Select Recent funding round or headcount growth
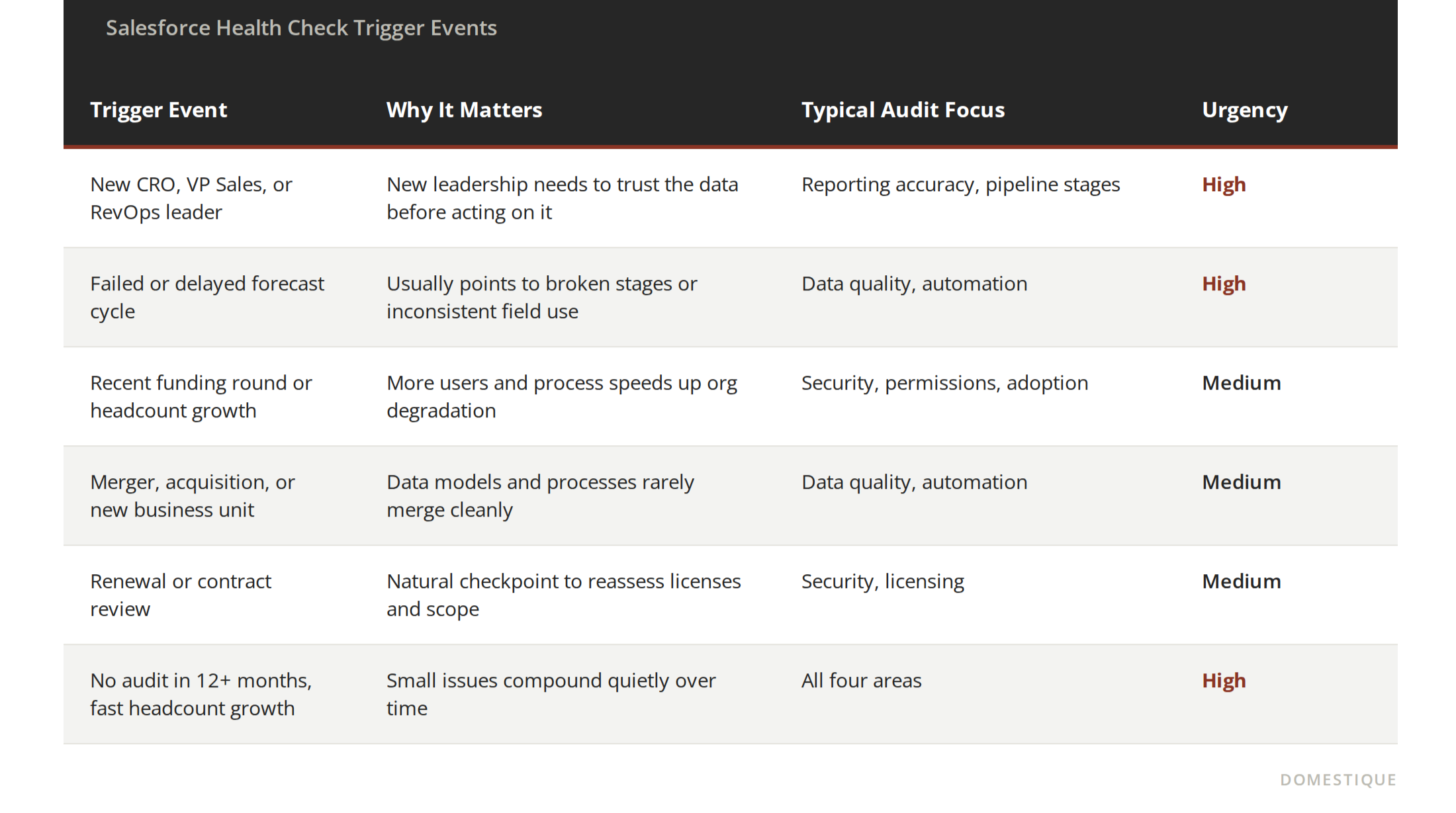1456x813 pixels. (201, 396)
